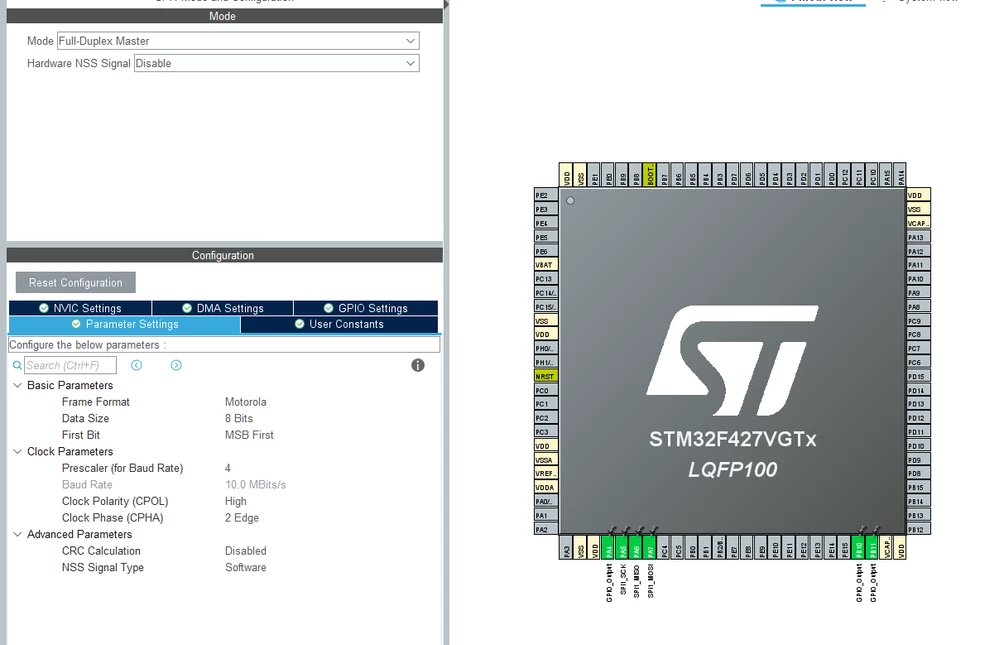Viewport: 999px width, 645px height.
Task: Select the CRC Calculation value Disabled
Action: (245, 551)
